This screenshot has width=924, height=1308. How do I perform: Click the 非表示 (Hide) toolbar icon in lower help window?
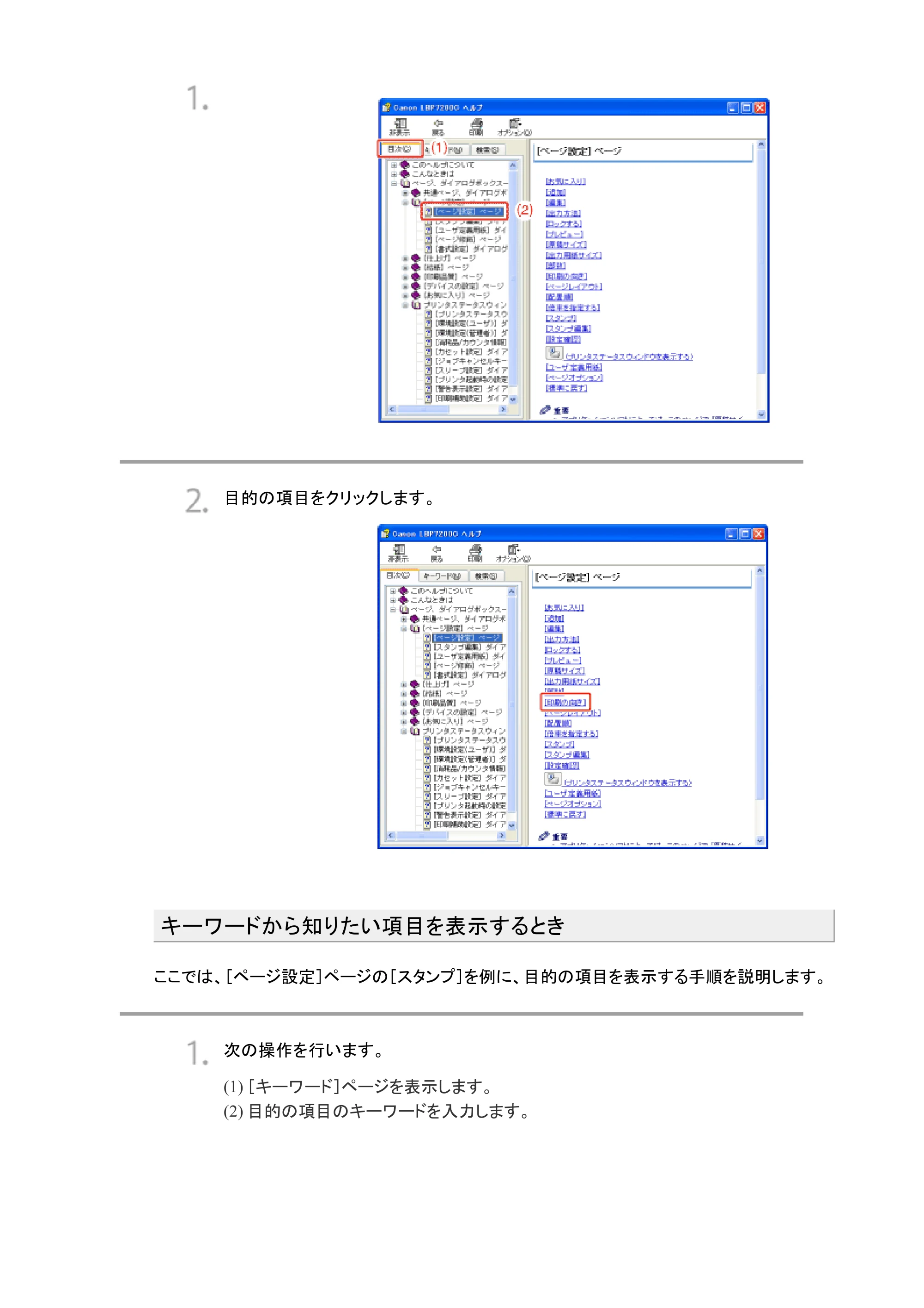click(x=399, y=550)
